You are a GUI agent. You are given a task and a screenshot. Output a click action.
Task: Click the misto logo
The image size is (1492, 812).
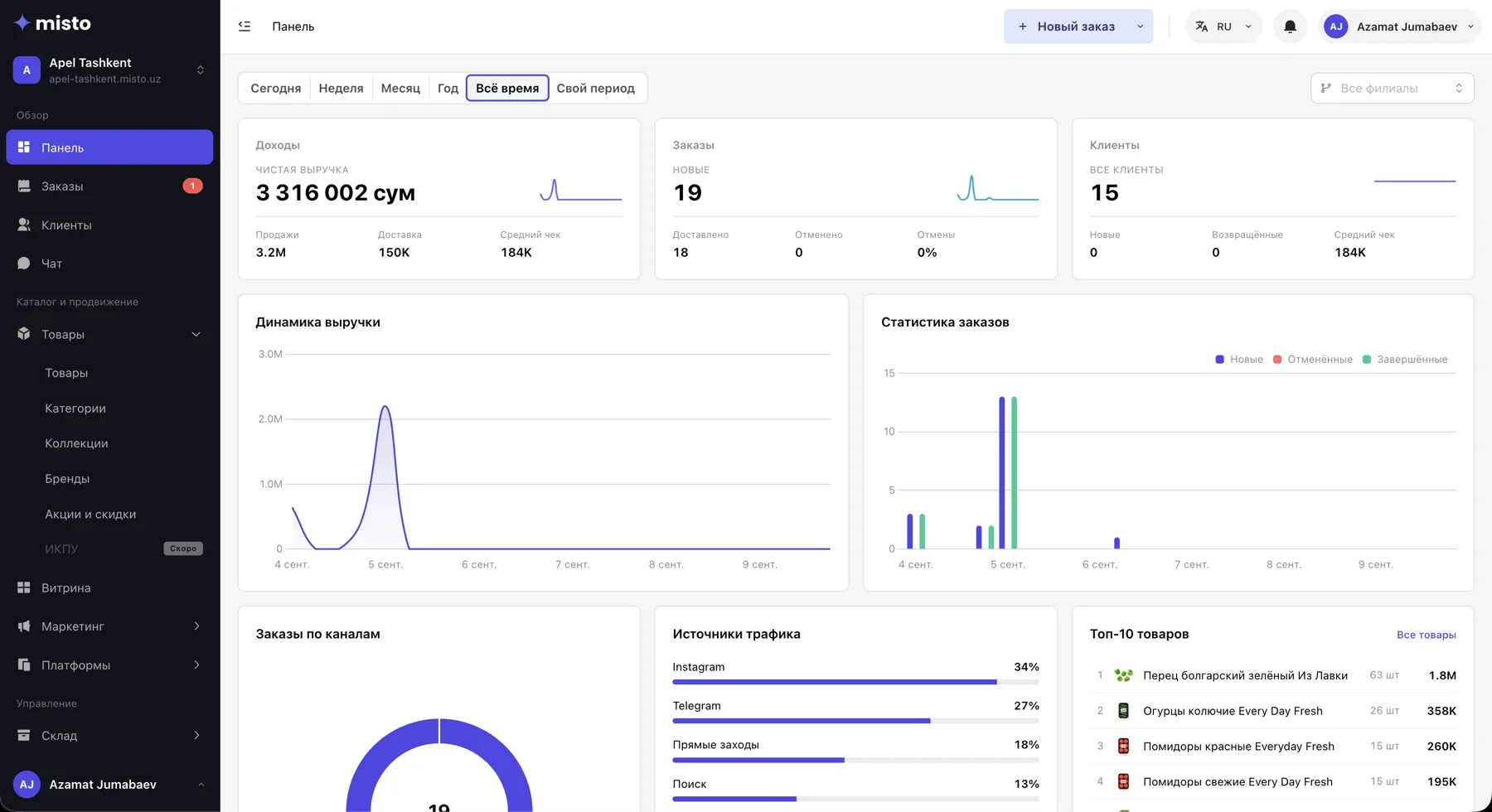[x=52, y=23]
